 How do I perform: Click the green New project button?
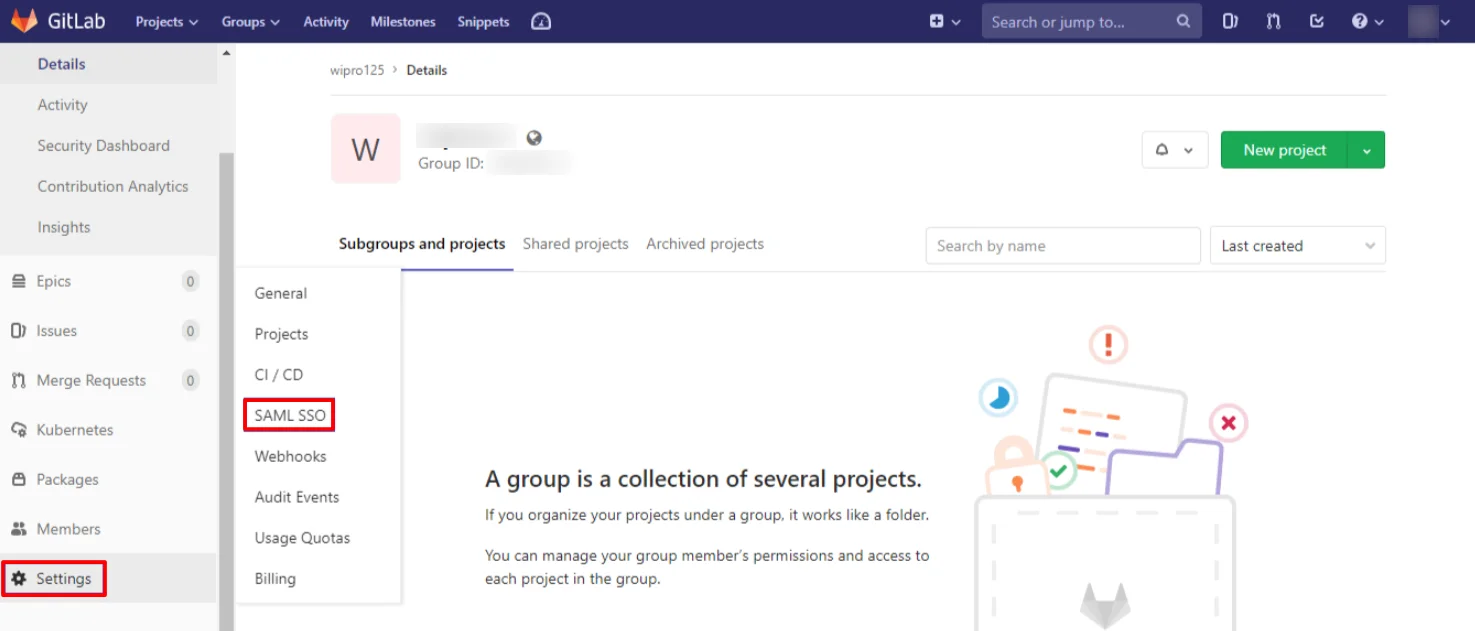tap(1284, 150)
